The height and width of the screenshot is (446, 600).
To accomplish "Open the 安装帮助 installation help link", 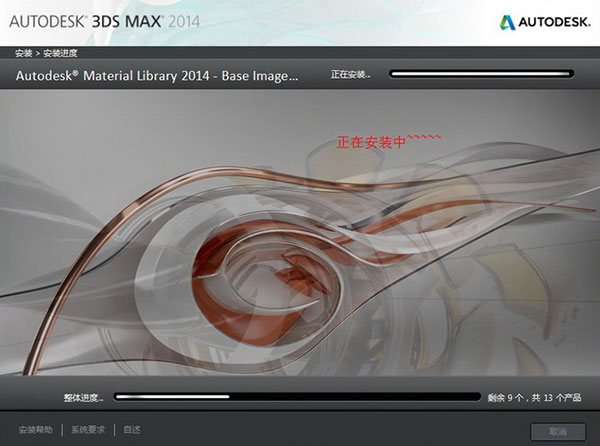I will 36,430.
